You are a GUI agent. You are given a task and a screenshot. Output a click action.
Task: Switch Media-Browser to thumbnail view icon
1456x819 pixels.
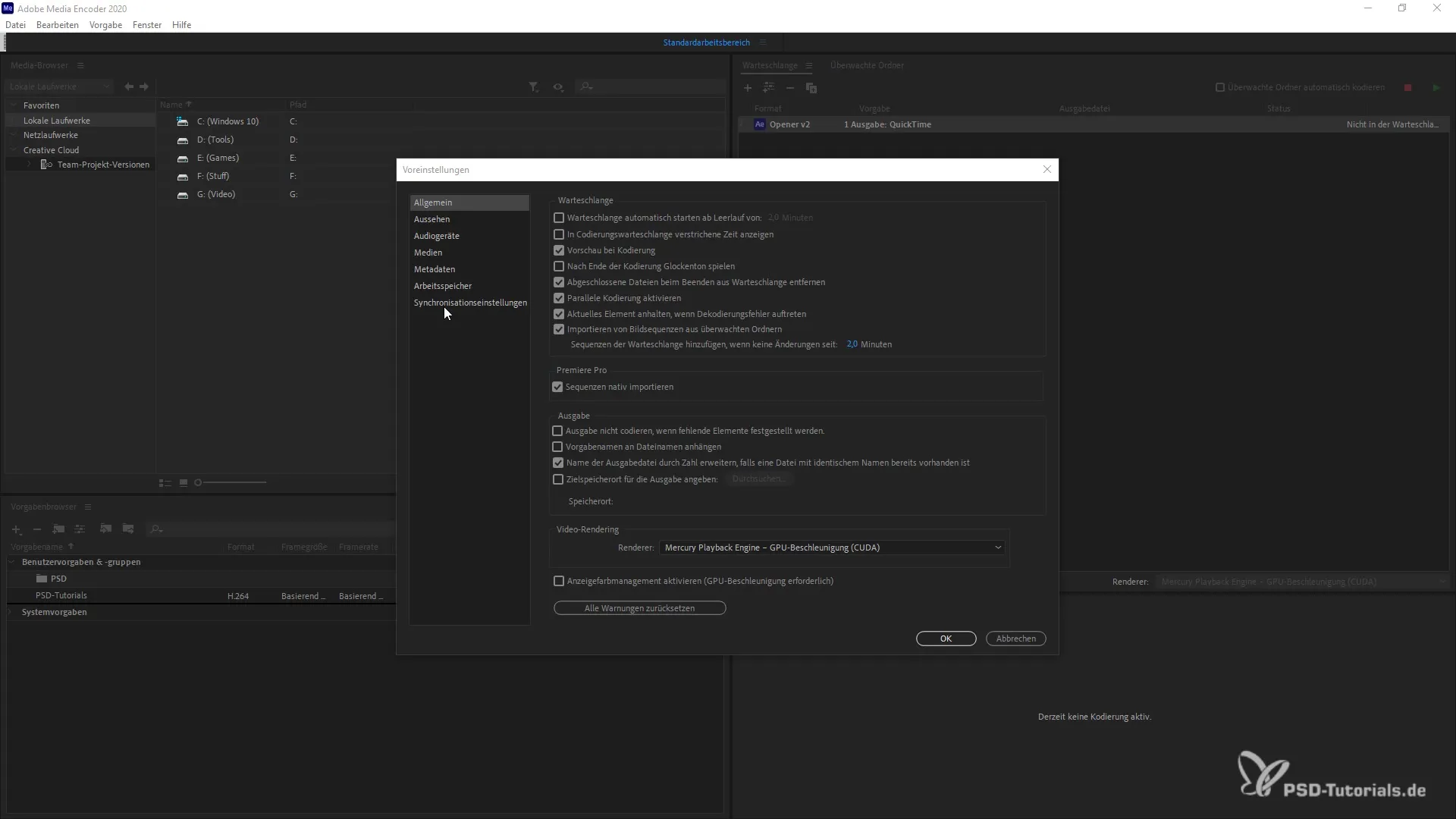tap(184, 483)
